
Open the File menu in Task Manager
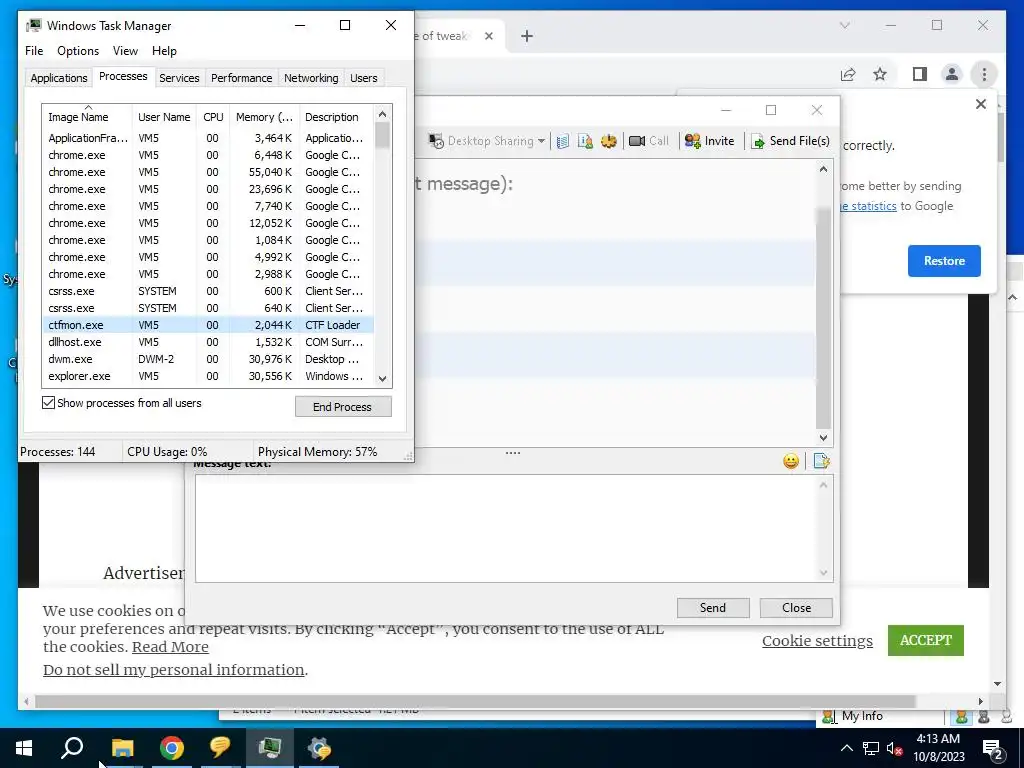(x=34, y=51)
